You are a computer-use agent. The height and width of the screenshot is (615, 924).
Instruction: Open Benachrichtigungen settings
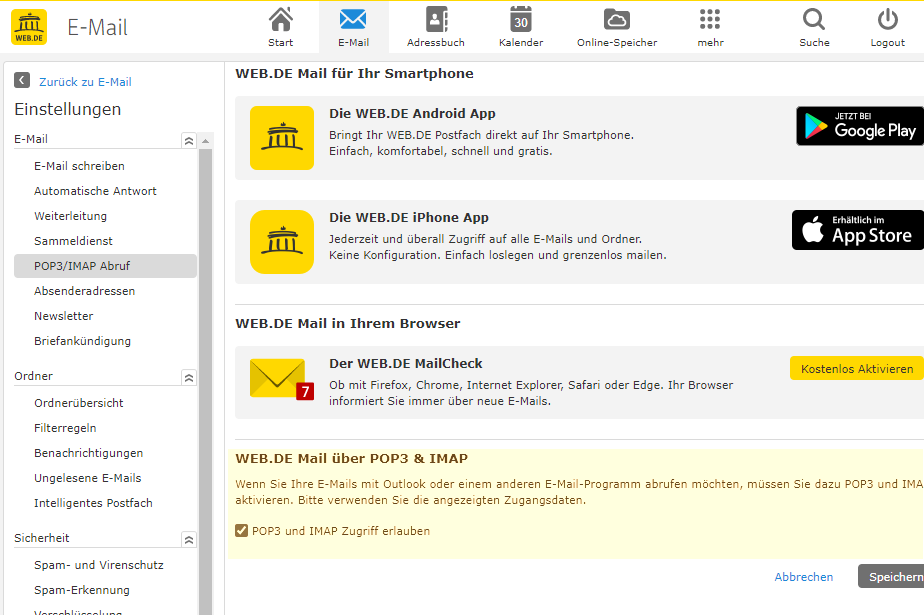pyautogui.click(x=89, y=453)
